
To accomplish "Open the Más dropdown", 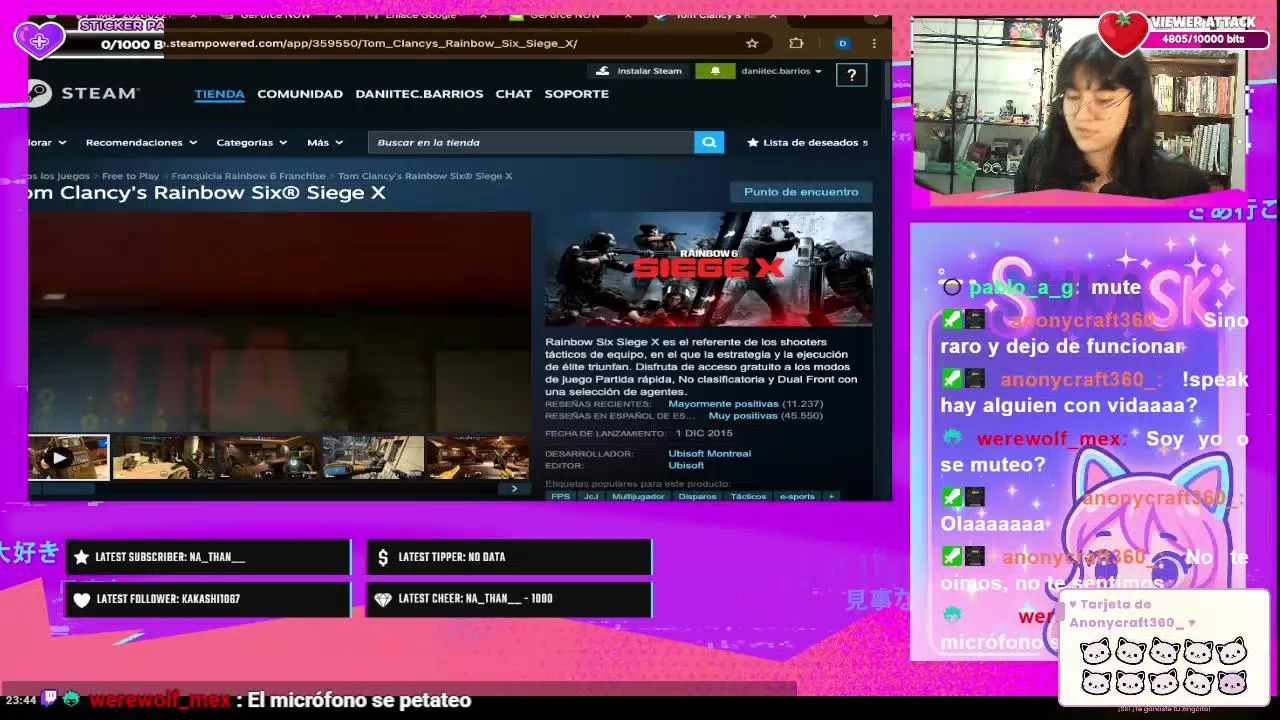I will point(325,142).
